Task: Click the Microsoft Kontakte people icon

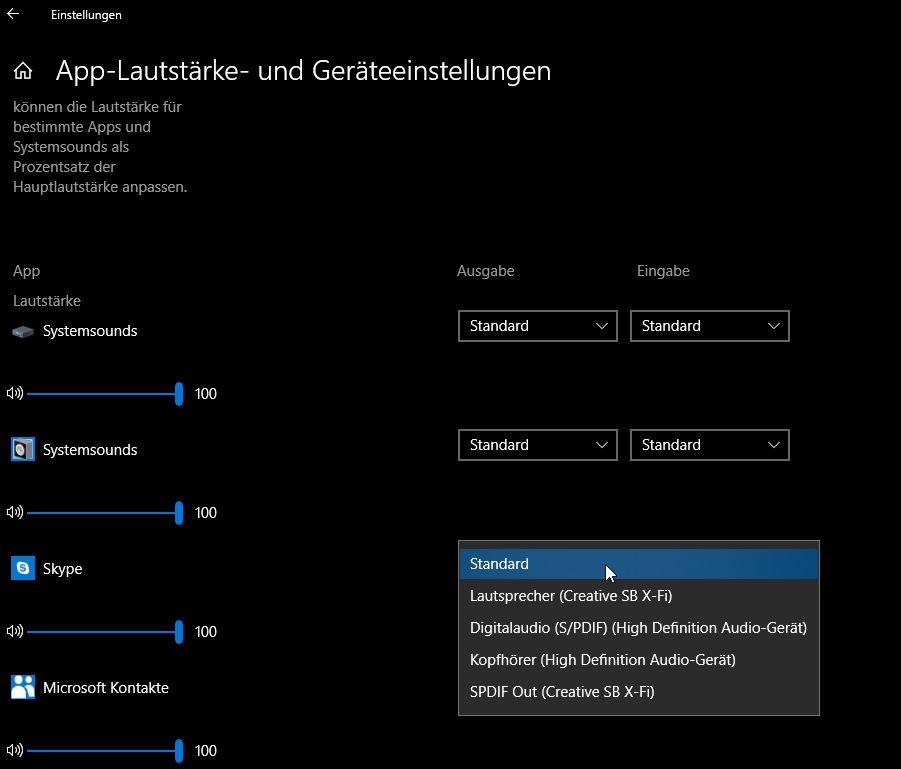Action: (x=23, y=687)
